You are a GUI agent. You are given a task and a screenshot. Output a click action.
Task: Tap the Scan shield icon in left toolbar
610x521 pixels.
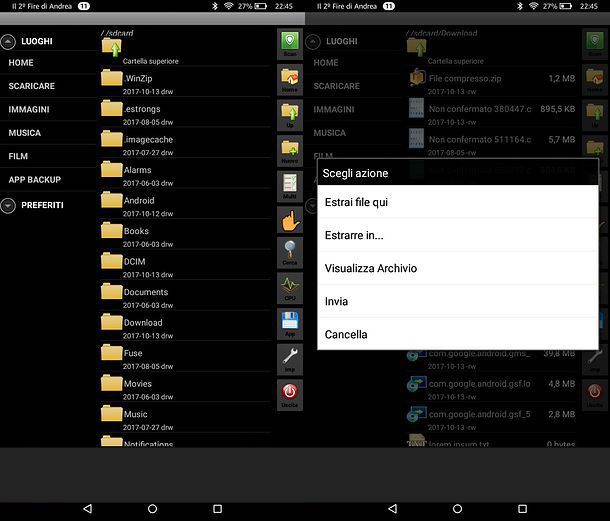coord(290,44)
